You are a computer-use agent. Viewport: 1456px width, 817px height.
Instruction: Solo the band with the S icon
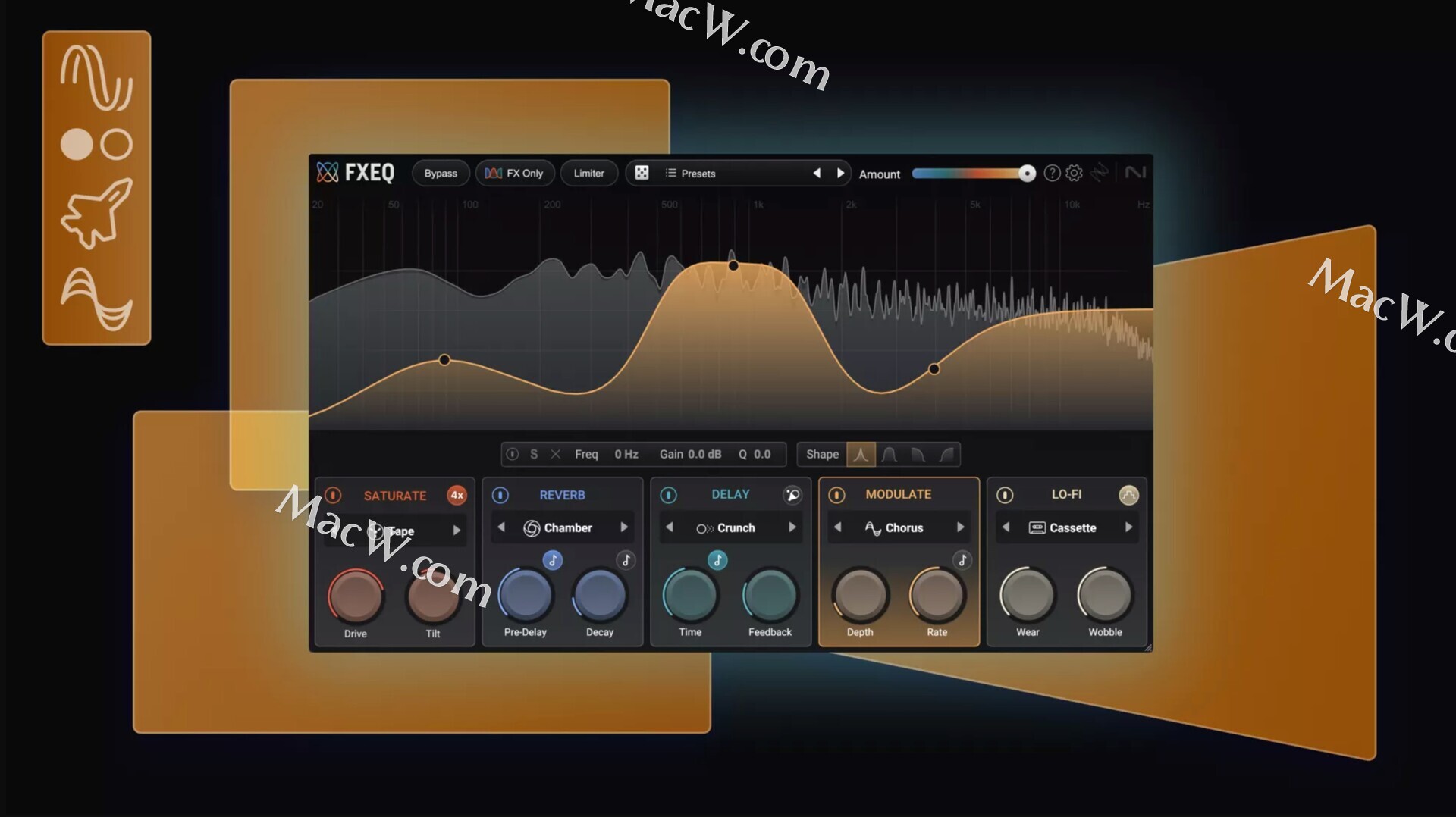click(534, 454)
